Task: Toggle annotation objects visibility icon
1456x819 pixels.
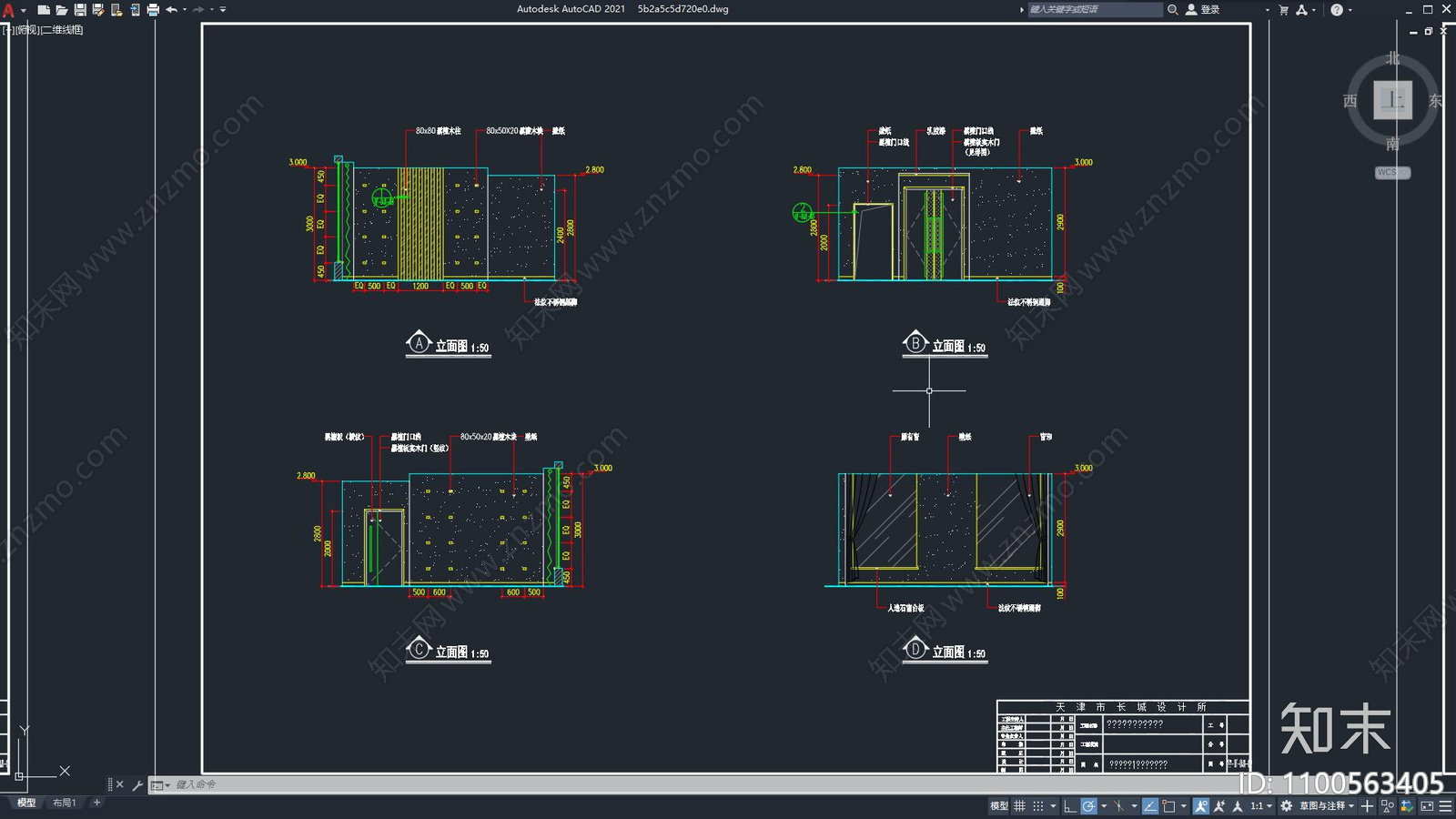Action: 1201,806
